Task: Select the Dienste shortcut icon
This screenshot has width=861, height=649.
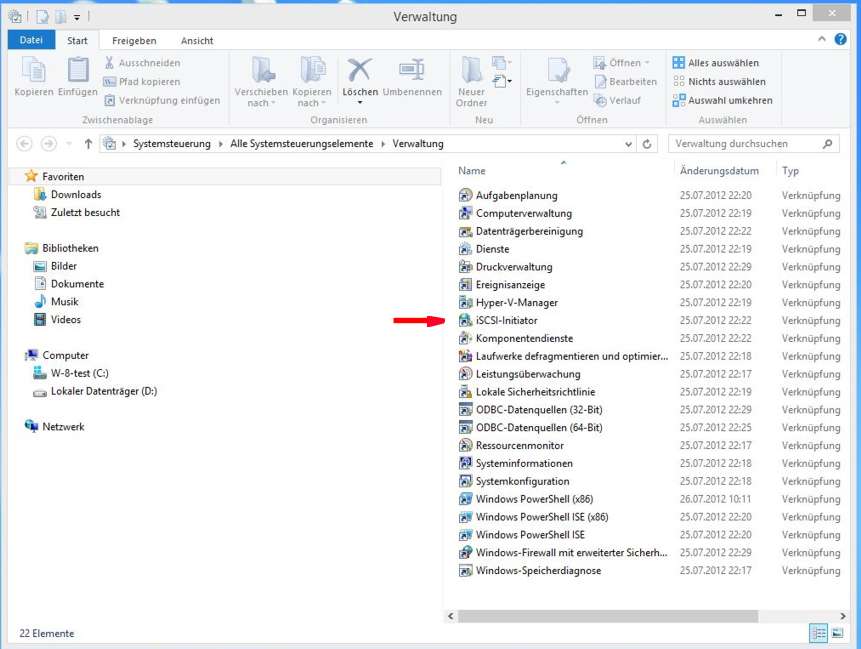Action: [465, 249]
